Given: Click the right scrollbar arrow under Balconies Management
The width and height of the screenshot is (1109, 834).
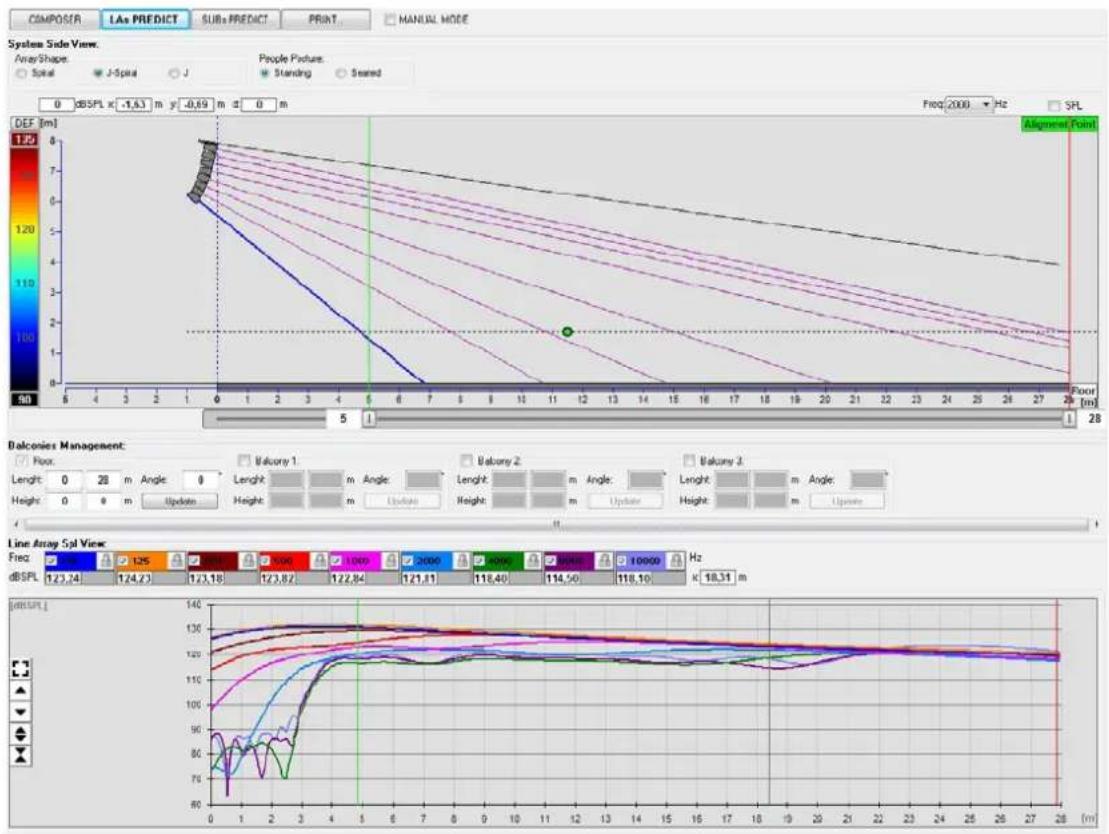Looking at the screenshot, I should click(x=1096, y=524).
